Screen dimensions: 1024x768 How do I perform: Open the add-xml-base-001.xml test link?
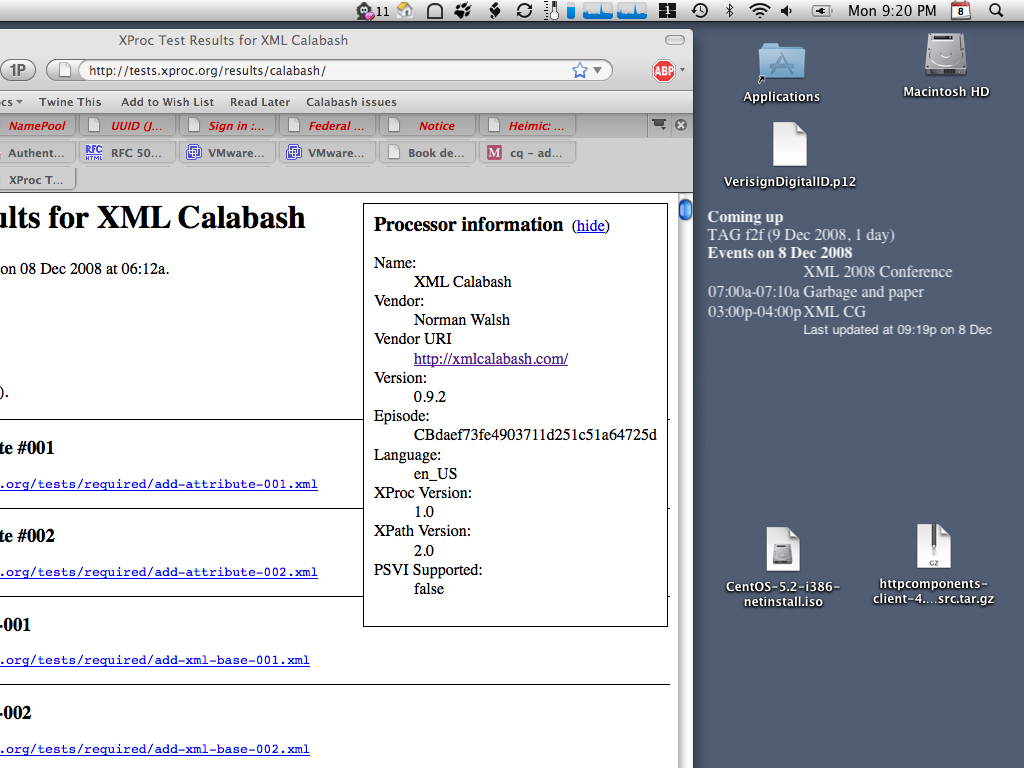(x=155, y=660)
